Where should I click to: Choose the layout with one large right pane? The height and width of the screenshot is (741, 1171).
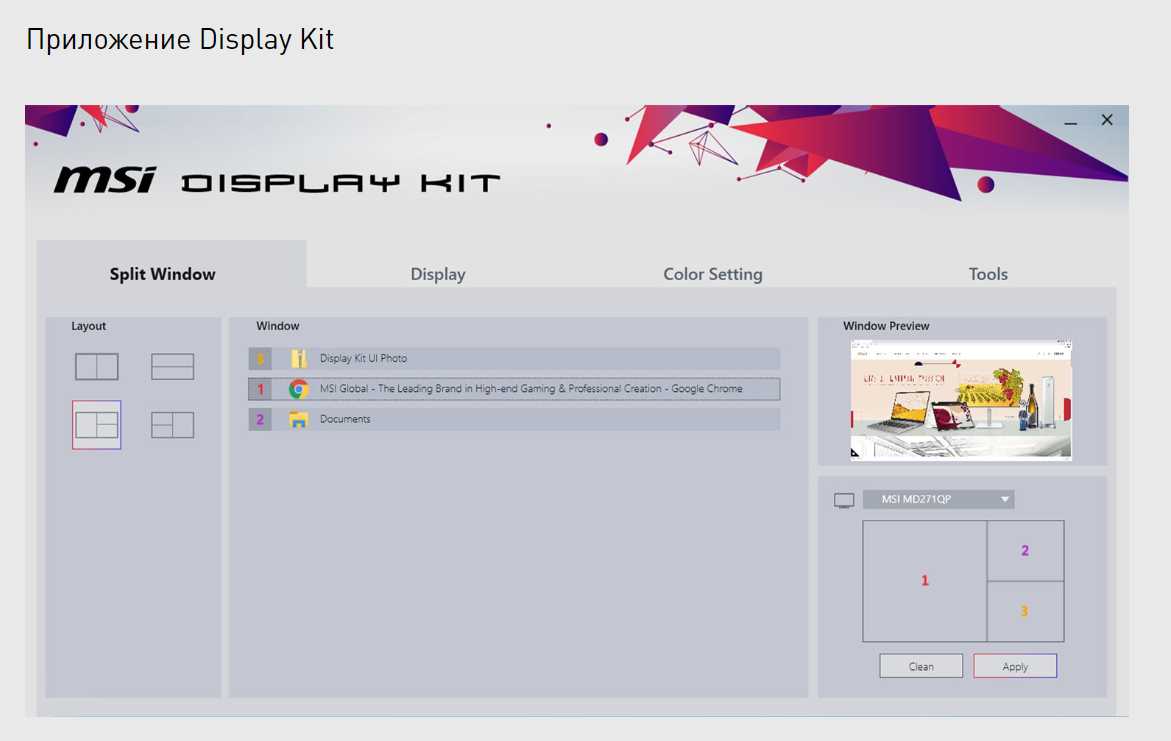172,425
